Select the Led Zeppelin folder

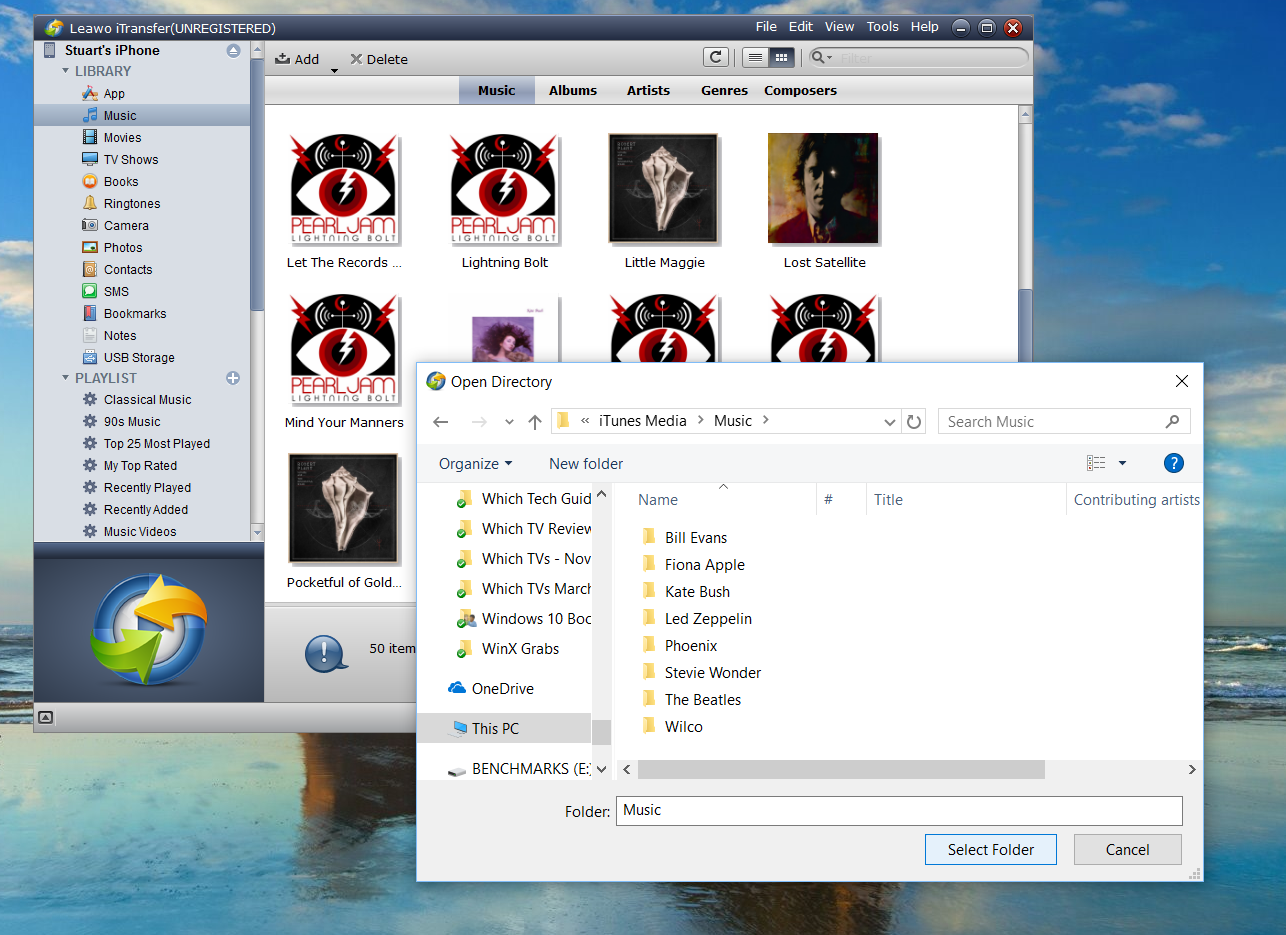click(x=697, y=618)
